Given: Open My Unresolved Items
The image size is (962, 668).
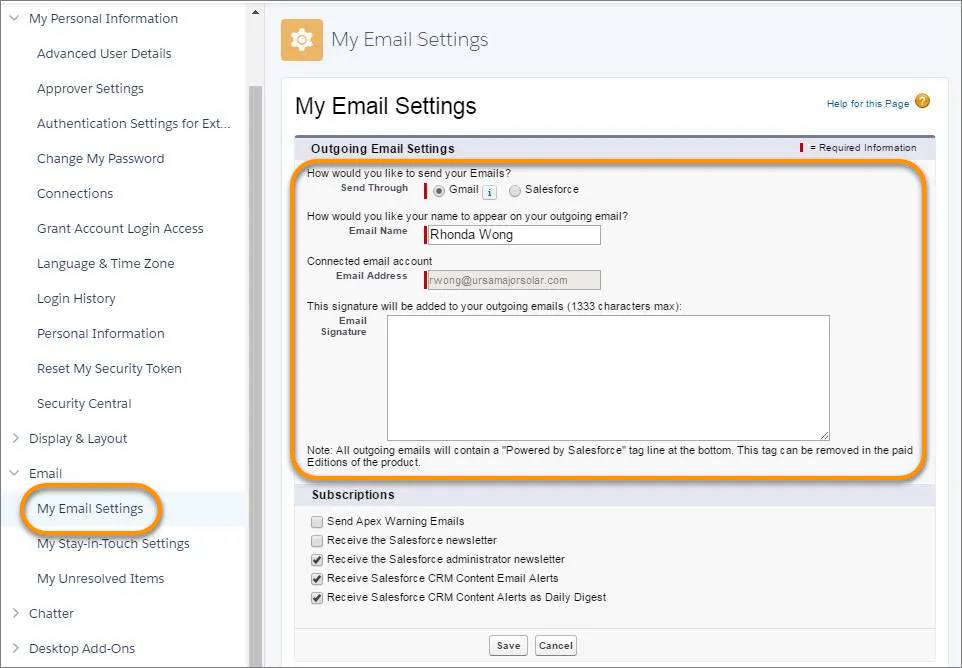Looking at the screenshot, I should click(x=101, y=578).
